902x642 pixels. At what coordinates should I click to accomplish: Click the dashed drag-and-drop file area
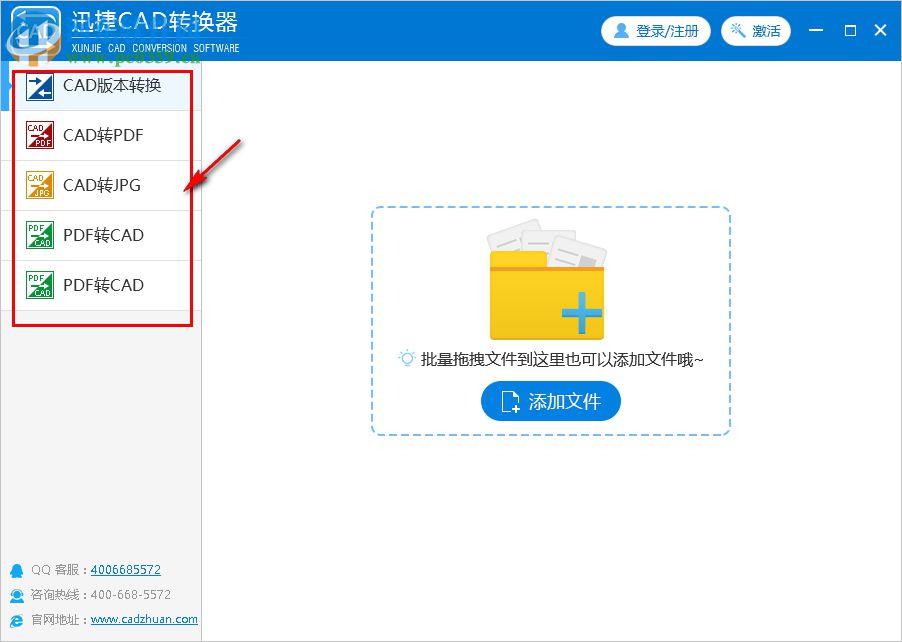[551, 320]
